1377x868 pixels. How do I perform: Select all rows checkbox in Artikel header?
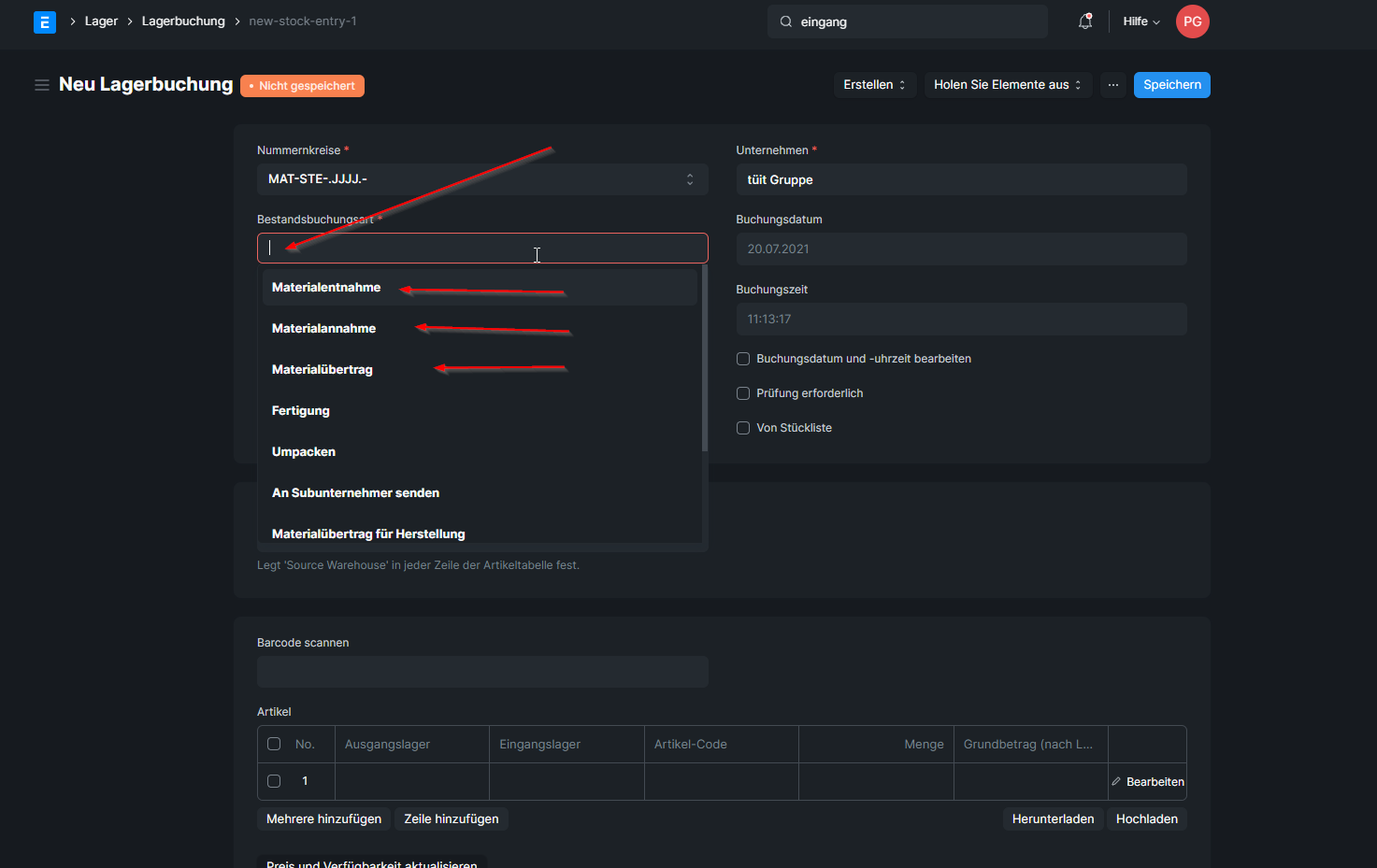(x=274, y=744)
